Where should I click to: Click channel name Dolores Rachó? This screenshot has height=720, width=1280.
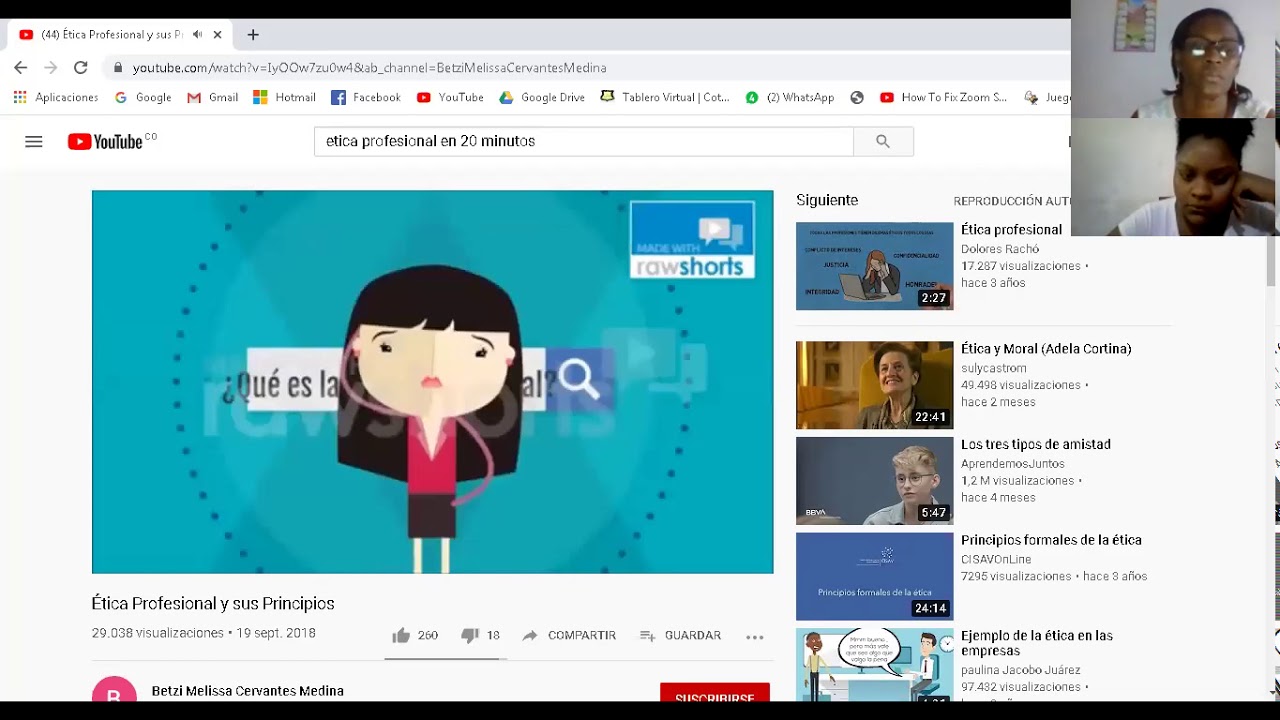coord(1000,249)
